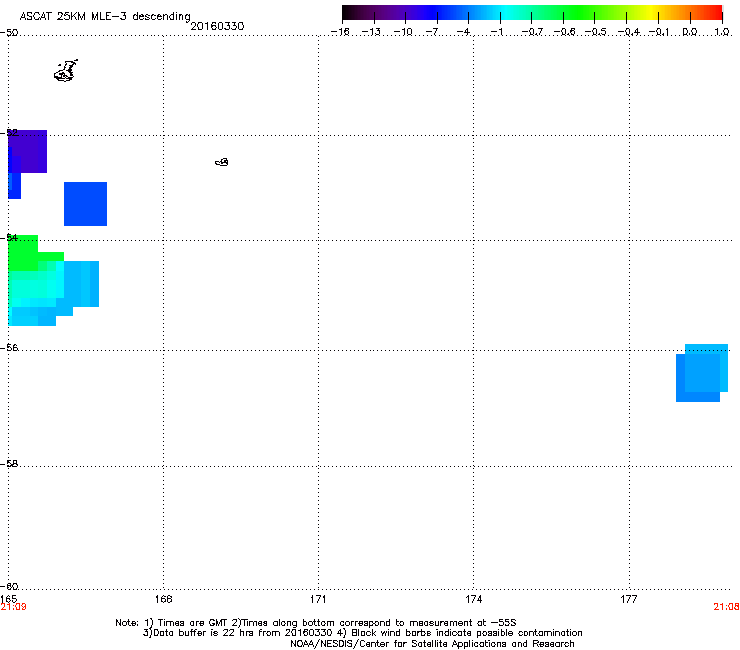The image size is (740, 650).
Task: Click the -13 colorbar tick label
Action: (371, 32)
